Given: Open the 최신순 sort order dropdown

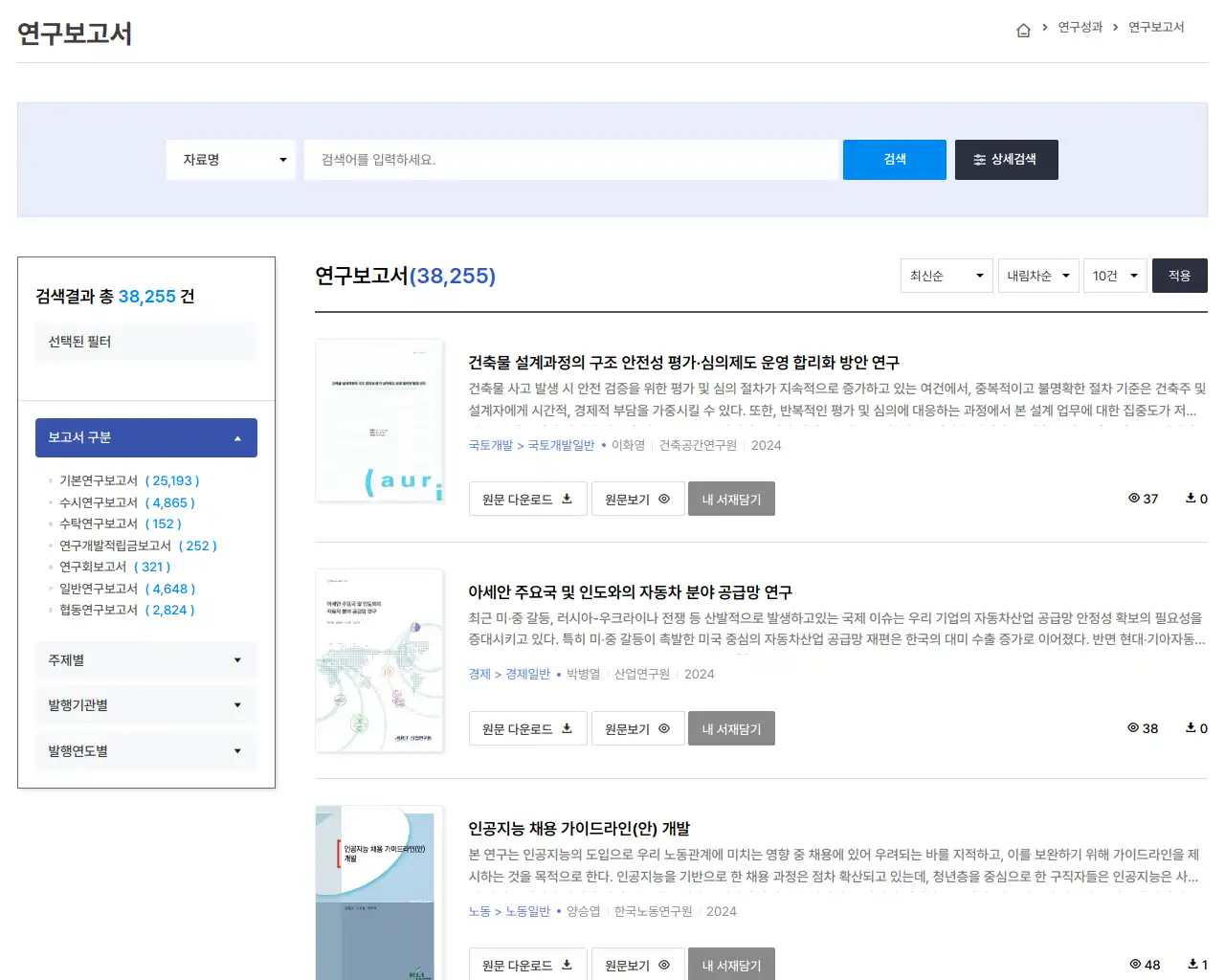Looking at the screenshot, I should pos(946,276).
